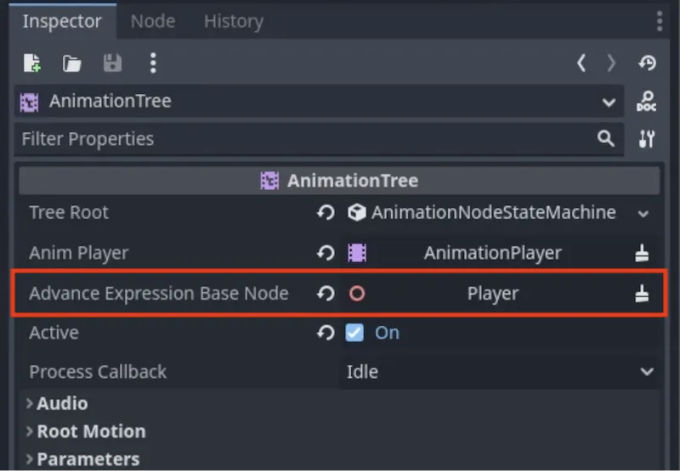Open the documentation DOC icon
680x471 pixels.
pos(646,101)
